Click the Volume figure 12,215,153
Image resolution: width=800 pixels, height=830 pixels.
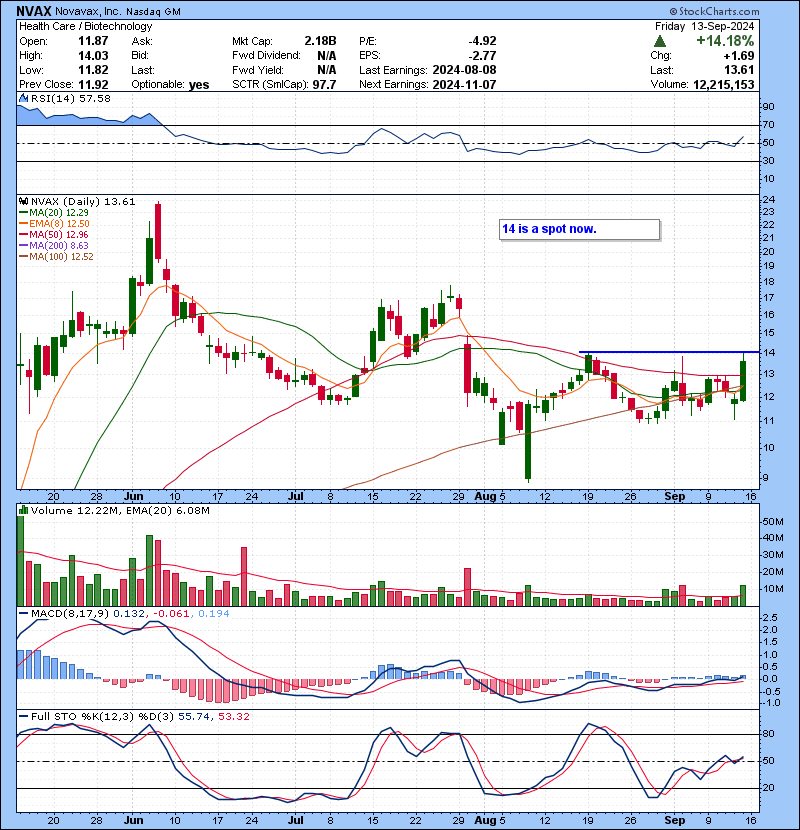pyautogui.click(x=724, y=85)
